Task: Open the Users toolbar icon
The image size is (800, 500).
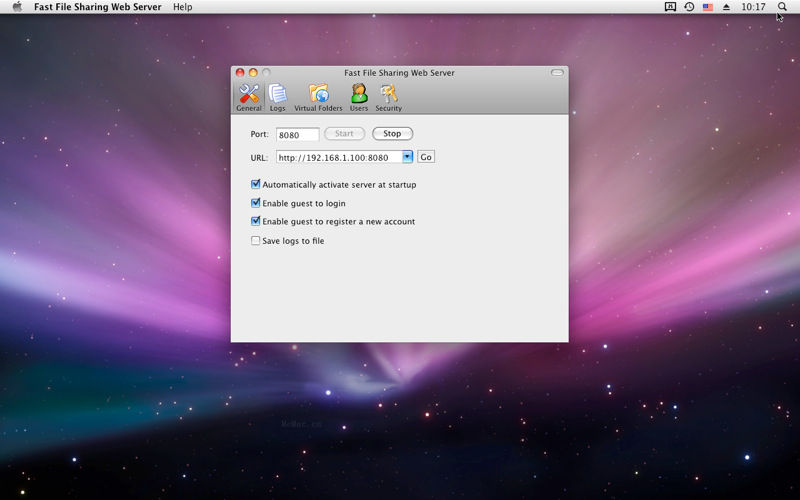Action: click(359, 97)
